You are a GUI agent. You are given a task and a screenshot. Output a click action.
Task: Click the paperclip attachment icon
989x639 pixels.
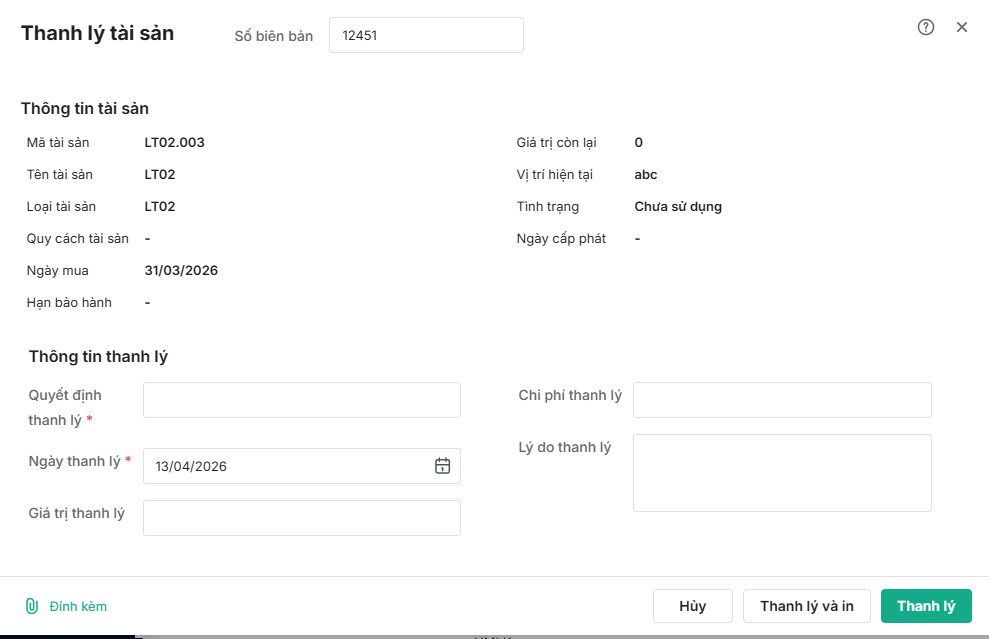[32, 606]
